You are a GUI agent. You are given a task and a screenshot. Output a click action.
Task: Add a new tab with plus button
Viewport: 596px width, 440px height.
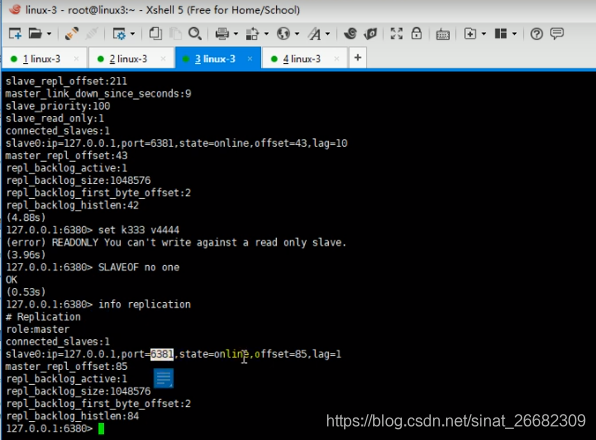coord(358,58)
